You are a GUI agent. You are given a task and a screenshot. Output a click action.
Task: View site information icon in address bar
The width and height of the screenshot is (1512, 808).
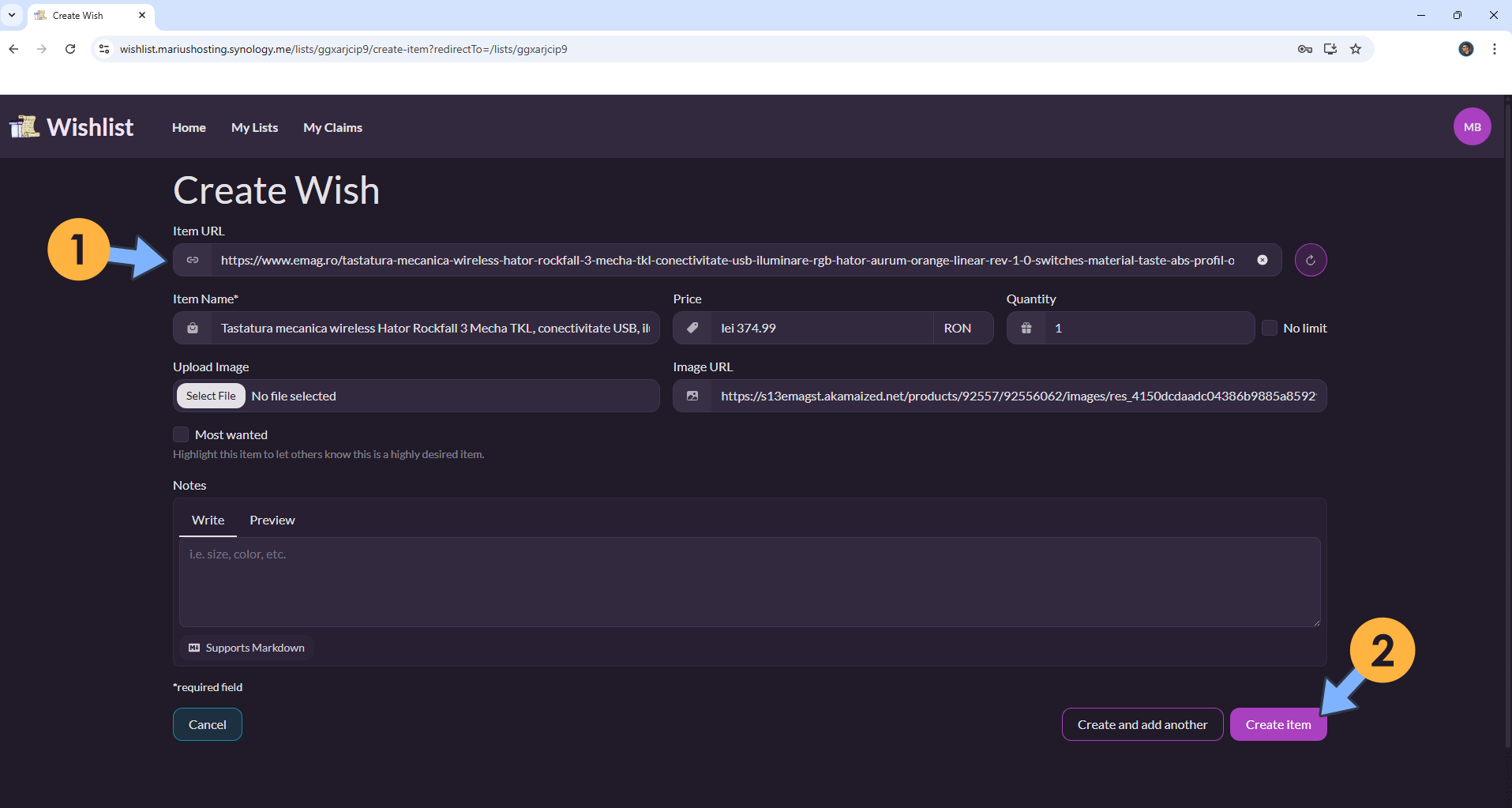pos(104,49)
